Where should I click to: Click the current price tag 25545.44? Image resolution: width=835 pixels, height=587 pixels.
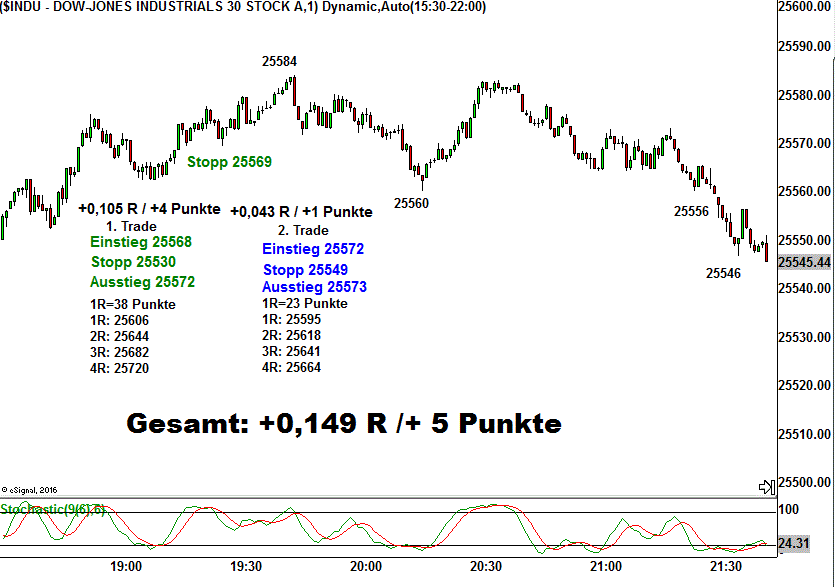click(x=804, y=262)
